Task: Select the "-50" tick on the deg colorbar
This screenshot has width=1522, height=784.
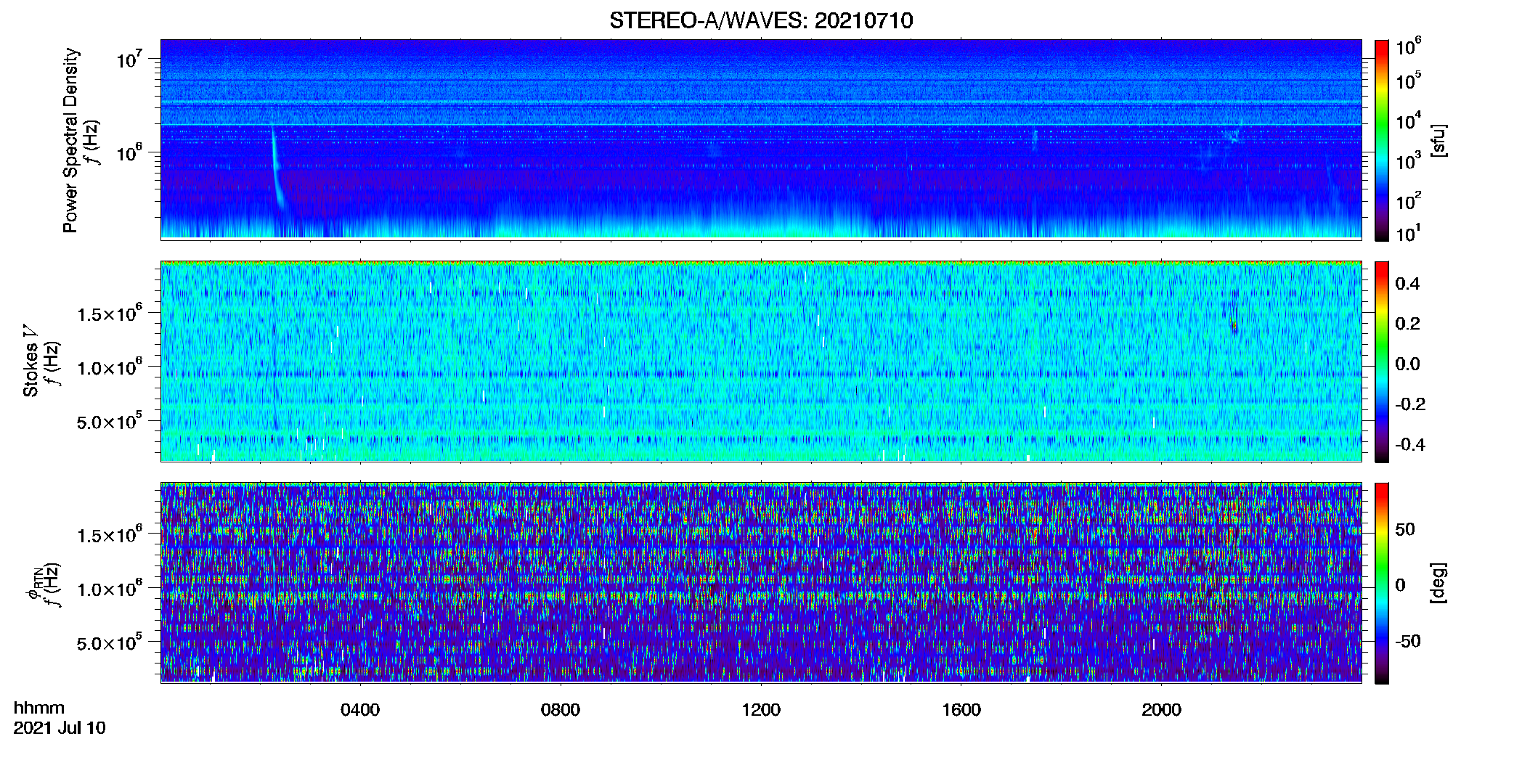Action: click(1408, 641)
